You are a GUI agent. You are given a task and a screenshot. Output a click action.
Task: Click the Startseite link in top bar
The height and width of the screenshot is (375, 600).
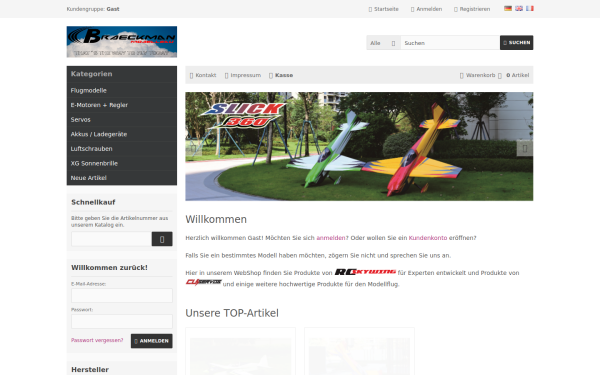[383, 9]
